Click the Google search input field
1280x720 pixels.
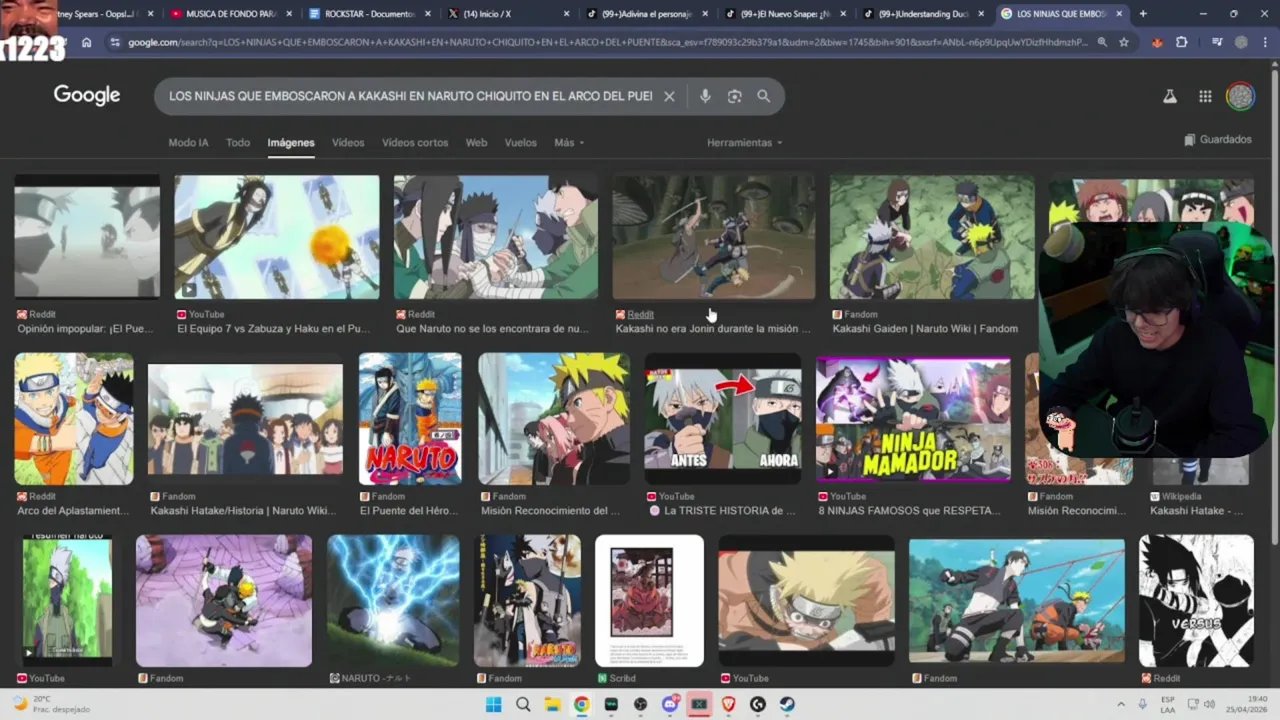click(x=410, y=96)
